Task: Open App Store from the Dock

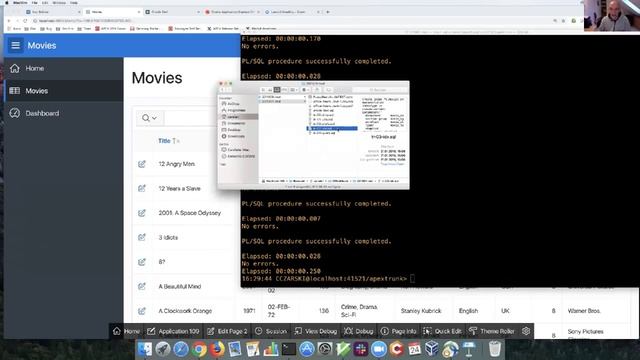Action: tap(307, 349)
